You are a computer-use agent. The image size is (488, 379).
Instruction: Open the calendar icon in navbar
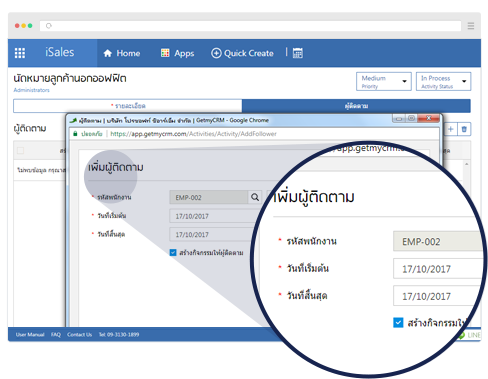pos(298,53)
